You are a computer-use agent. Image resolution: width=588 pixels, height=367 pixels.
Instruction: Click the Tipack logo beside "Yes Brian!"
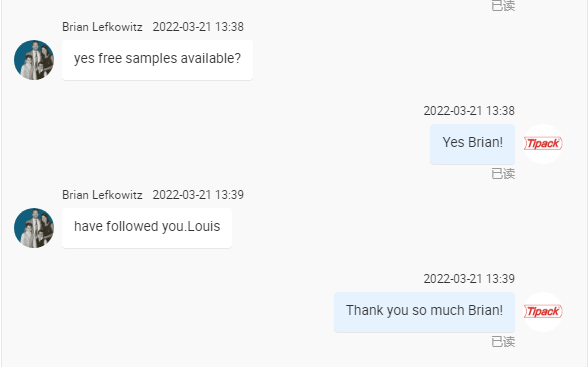click(x=543, y=144)
